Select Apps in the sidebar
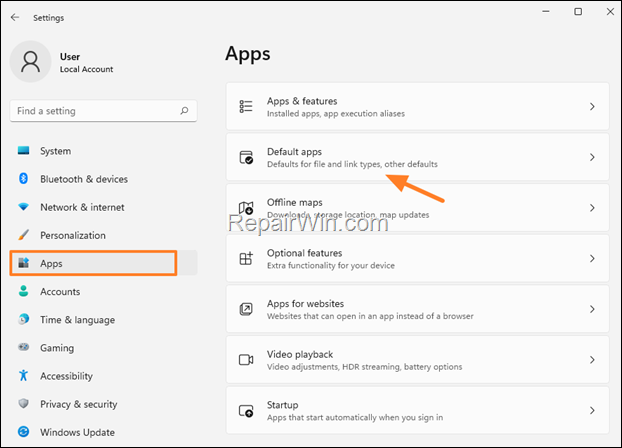The image size is (622, 448). click(x=104, y=263)
